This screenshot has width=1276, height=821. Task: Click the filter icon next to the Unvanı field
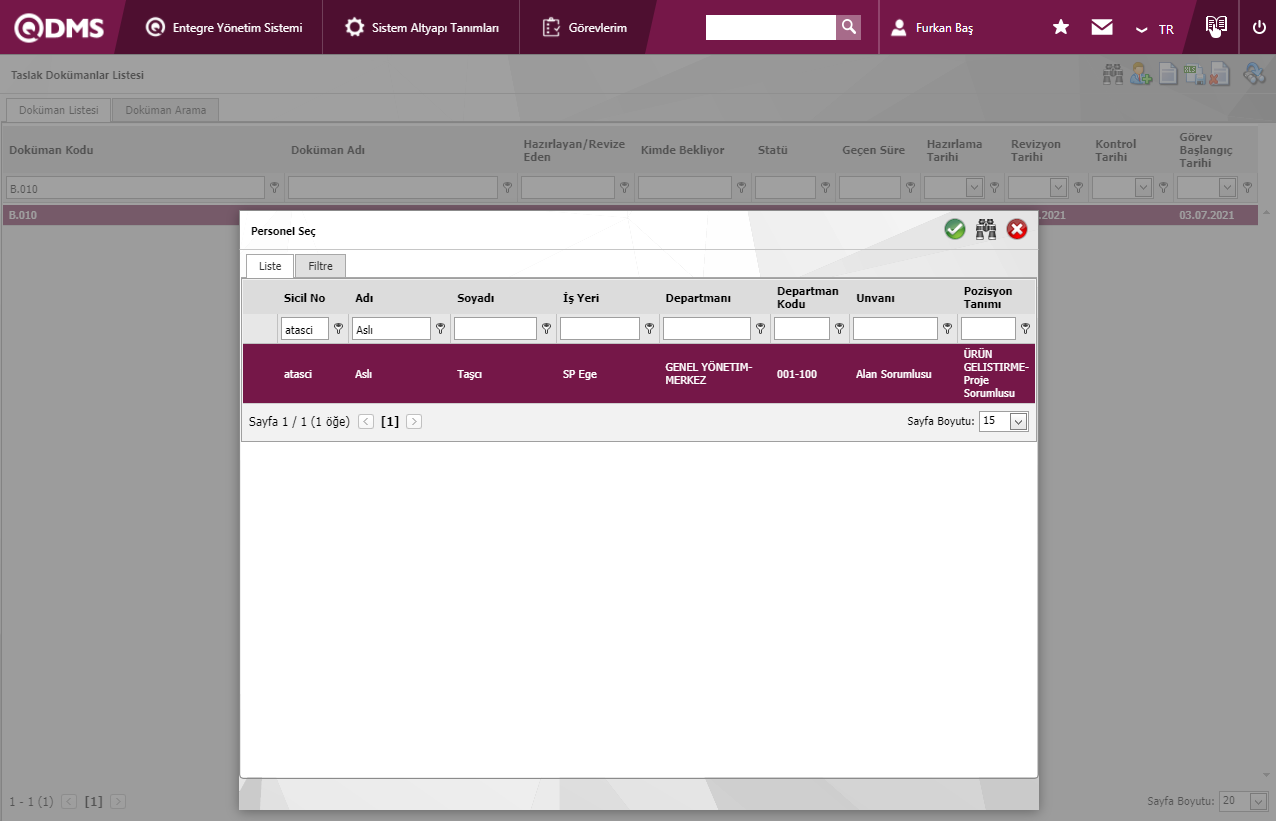(947, 328)
